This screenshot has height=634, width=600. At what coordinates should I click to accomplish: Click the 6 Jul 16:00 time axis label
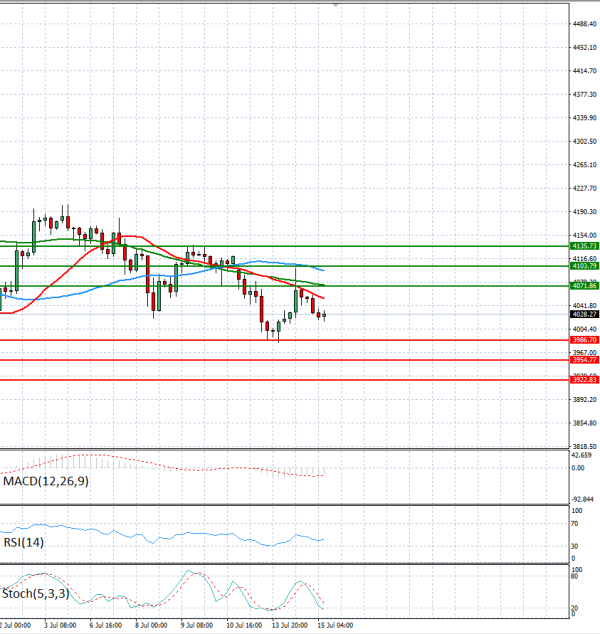(x=106, y=625)
